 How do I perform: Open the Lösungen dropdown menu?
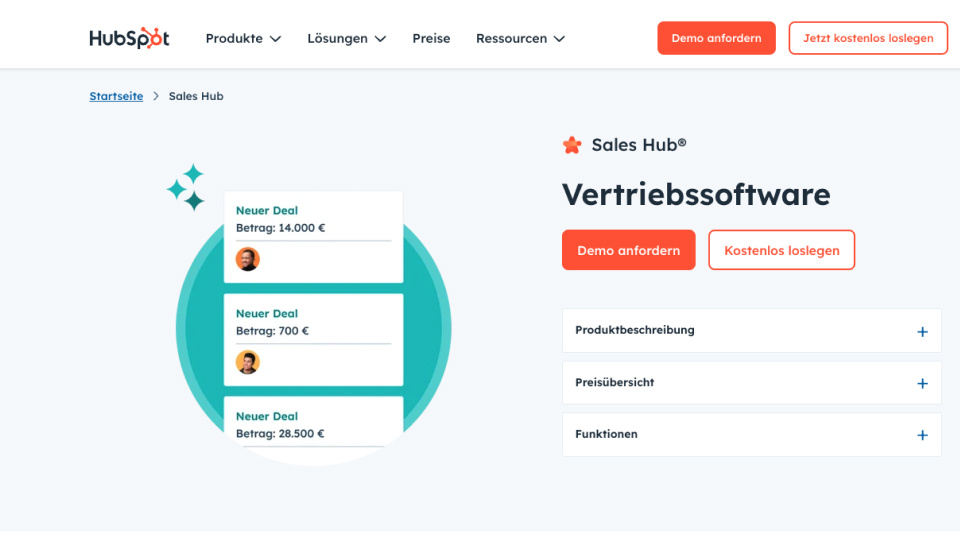click(x=347, y=39)
